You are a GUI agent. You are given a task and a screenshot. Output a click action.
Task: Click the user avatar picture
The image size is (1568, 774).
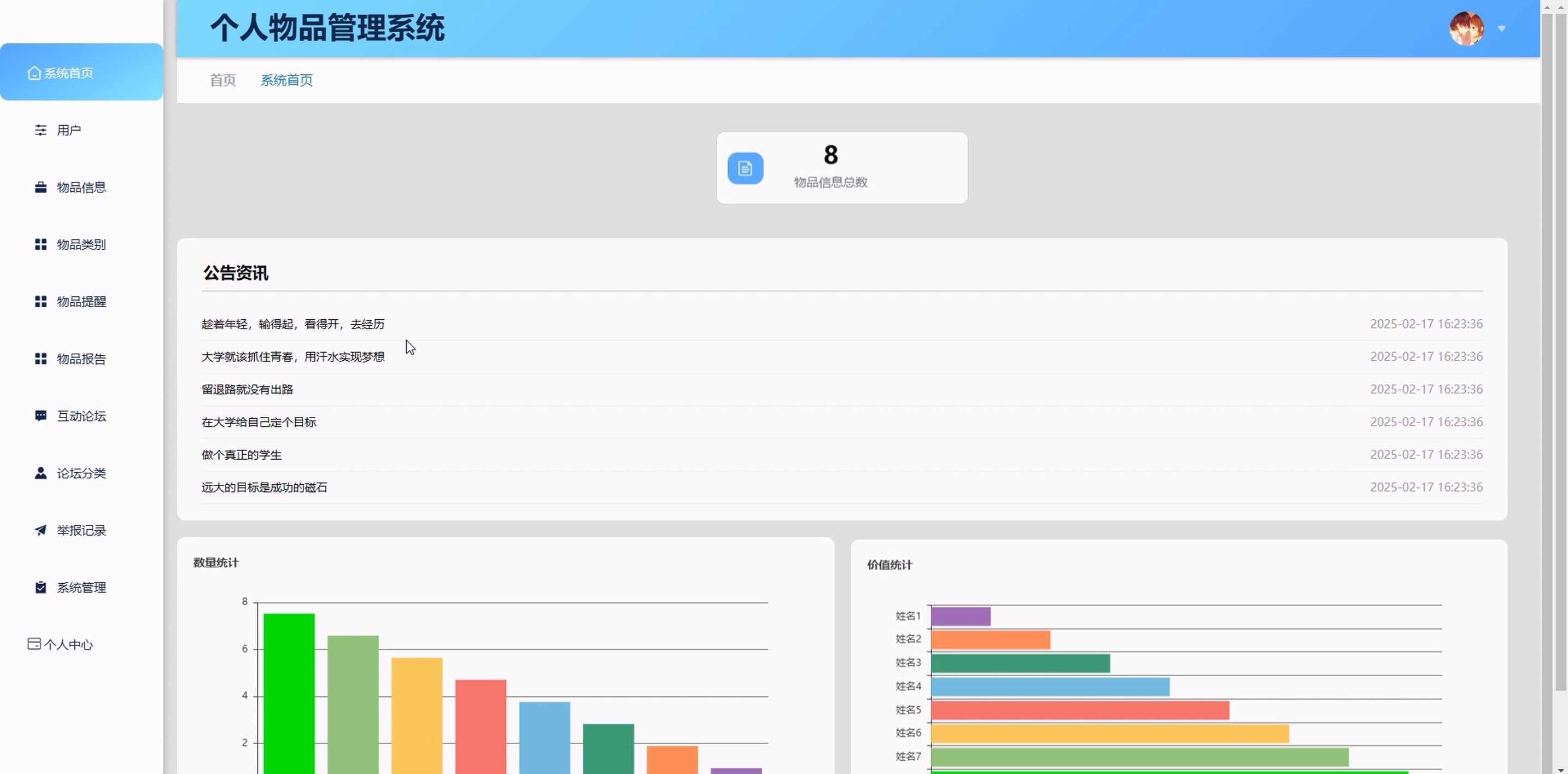pyautogui.click(x=1466, y=28)
